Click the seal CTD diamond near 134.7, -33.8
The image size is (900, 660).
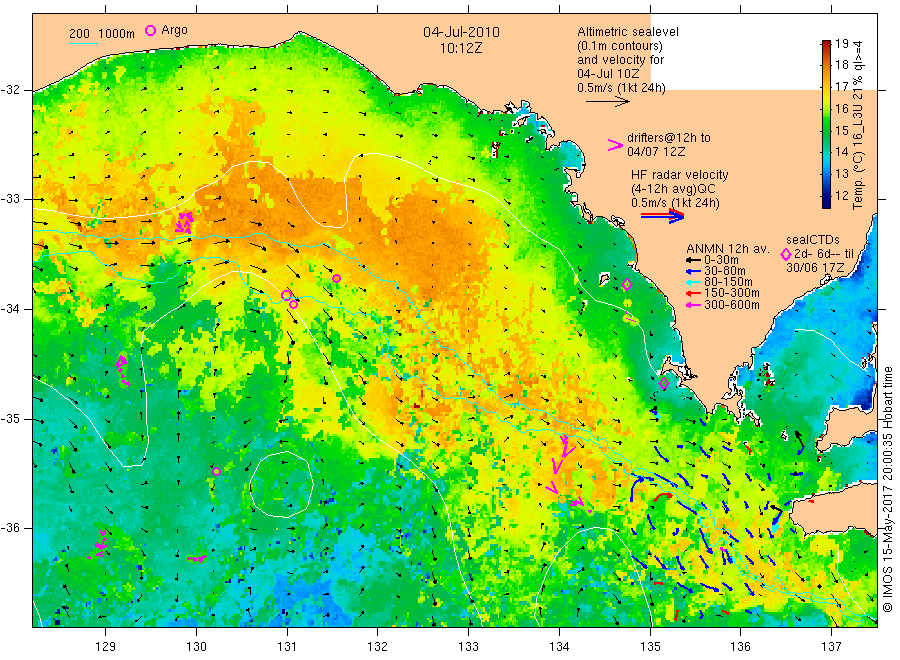click(x=627, y=284)
